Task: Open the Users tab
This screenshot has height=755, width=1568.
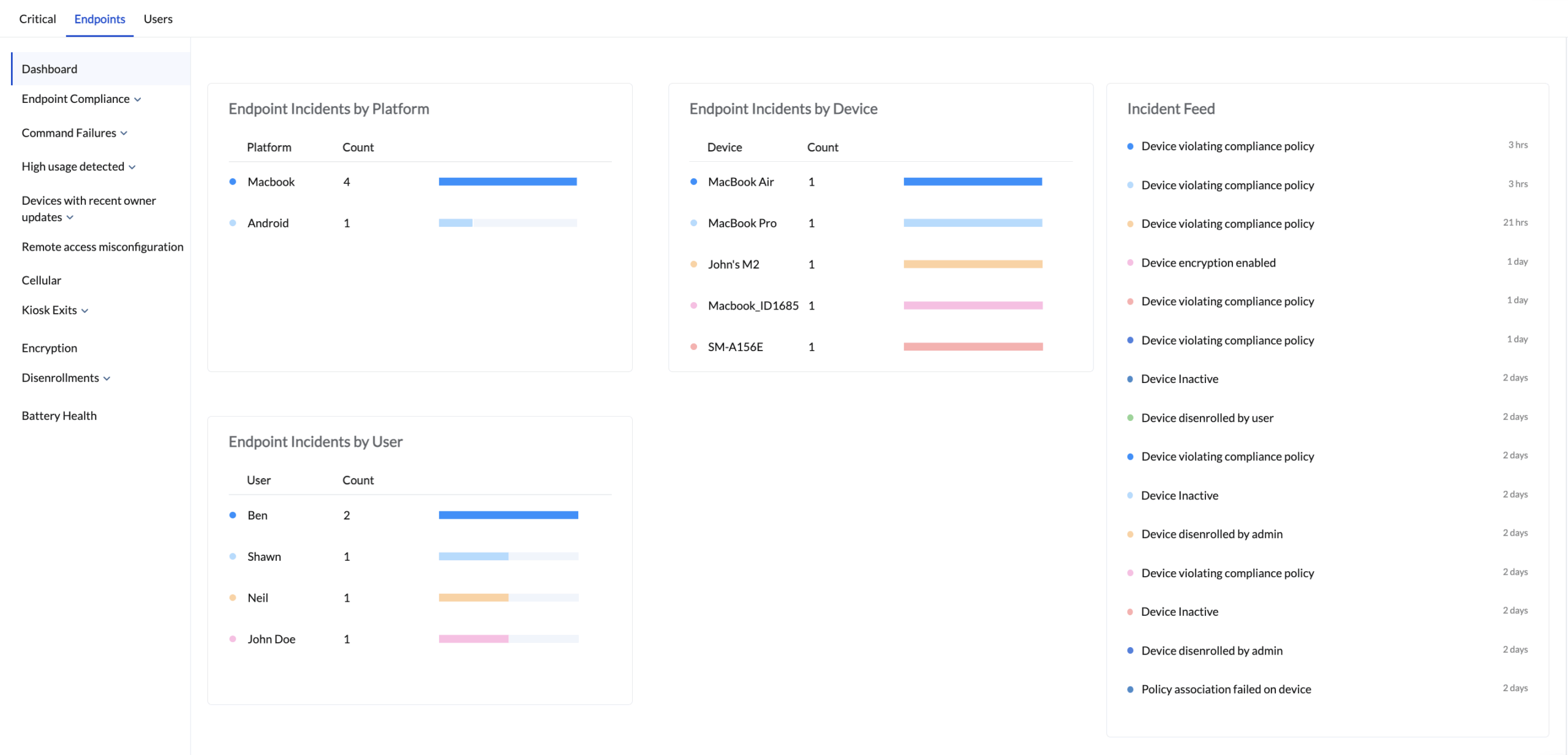Action: click(158, 19)
